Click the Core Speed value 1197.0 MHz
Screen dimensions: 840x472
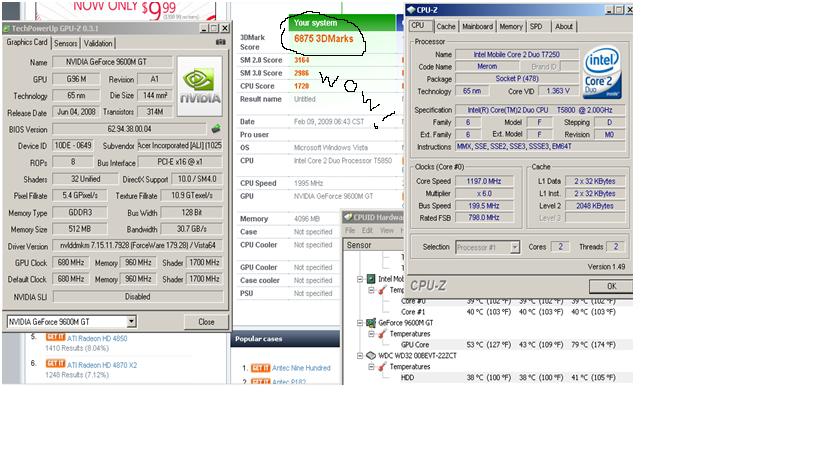point(484,181)
